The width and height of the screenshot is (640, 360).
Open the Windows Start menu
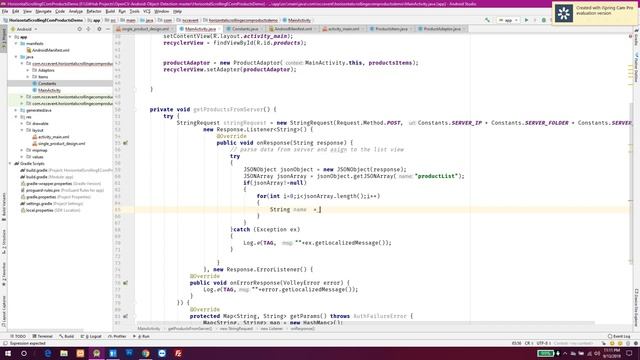point(8,353)
